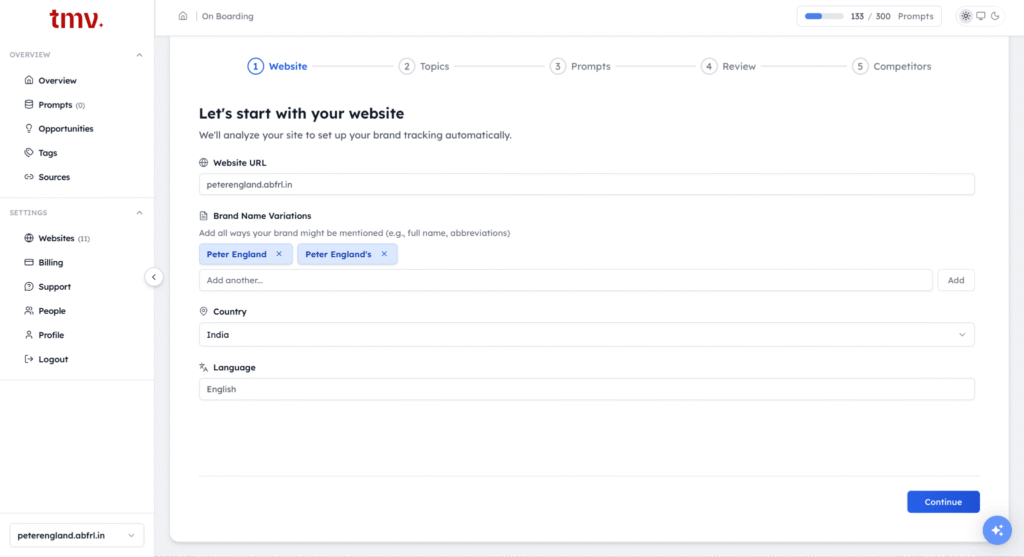Open Websites settings page

57,238
